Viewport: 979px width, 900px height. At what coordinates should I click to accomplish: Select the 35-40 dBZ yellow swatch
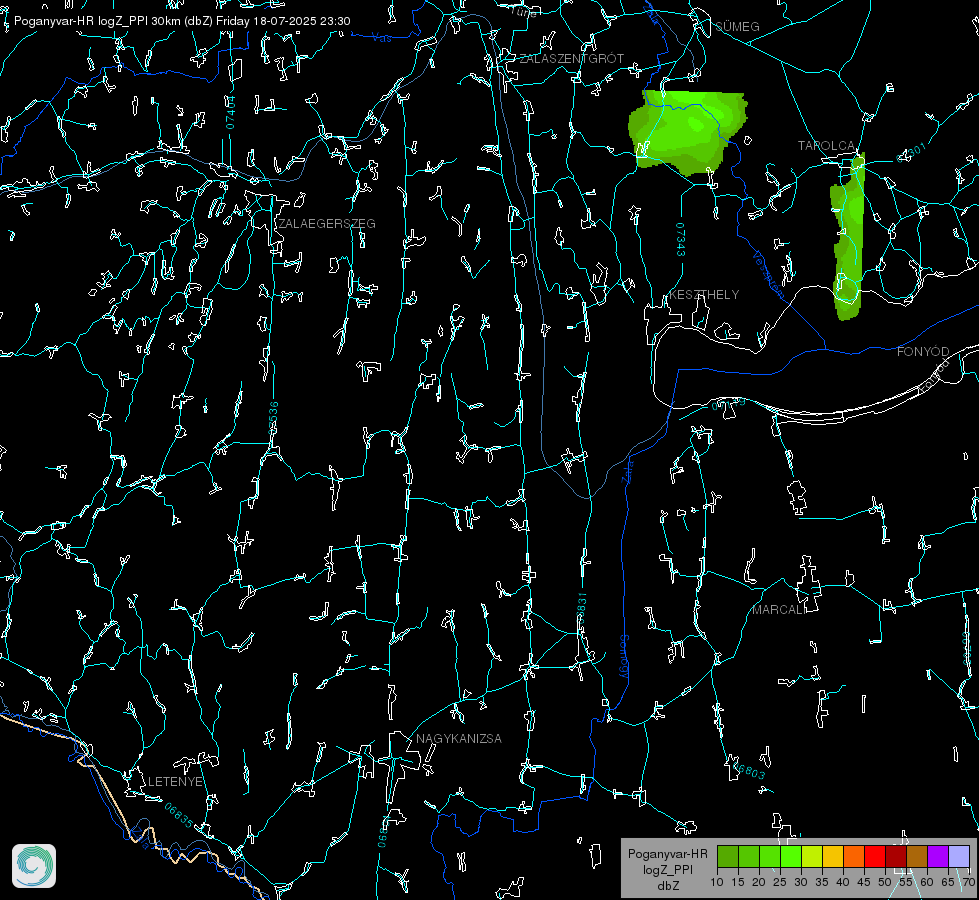point(833,856)
